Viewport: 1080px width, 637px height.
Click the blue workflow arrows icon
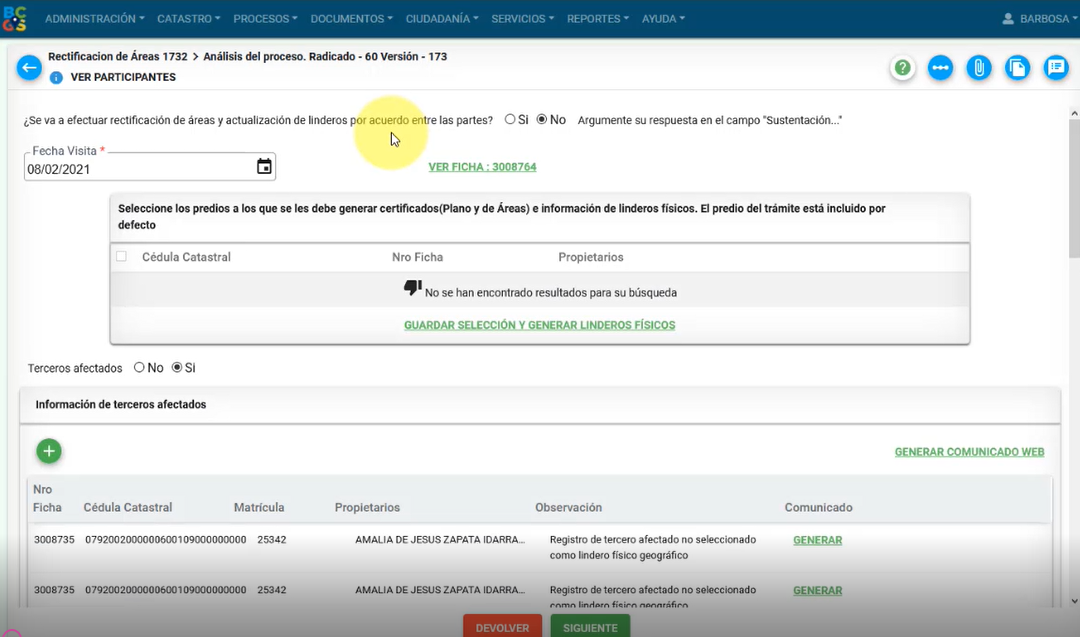click(940, 68)
